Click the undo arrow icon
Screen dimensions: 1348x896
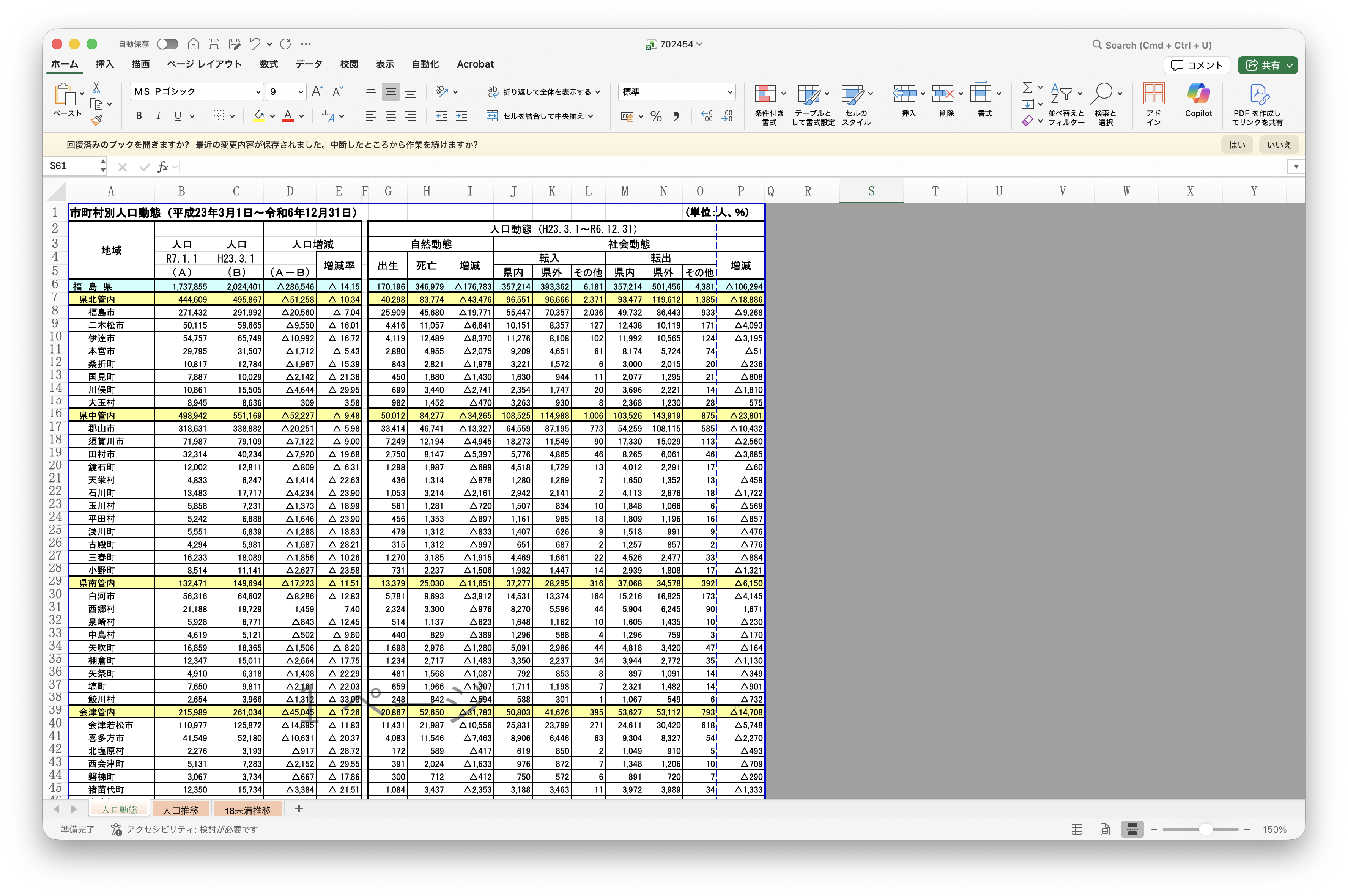tap(255, 44)
